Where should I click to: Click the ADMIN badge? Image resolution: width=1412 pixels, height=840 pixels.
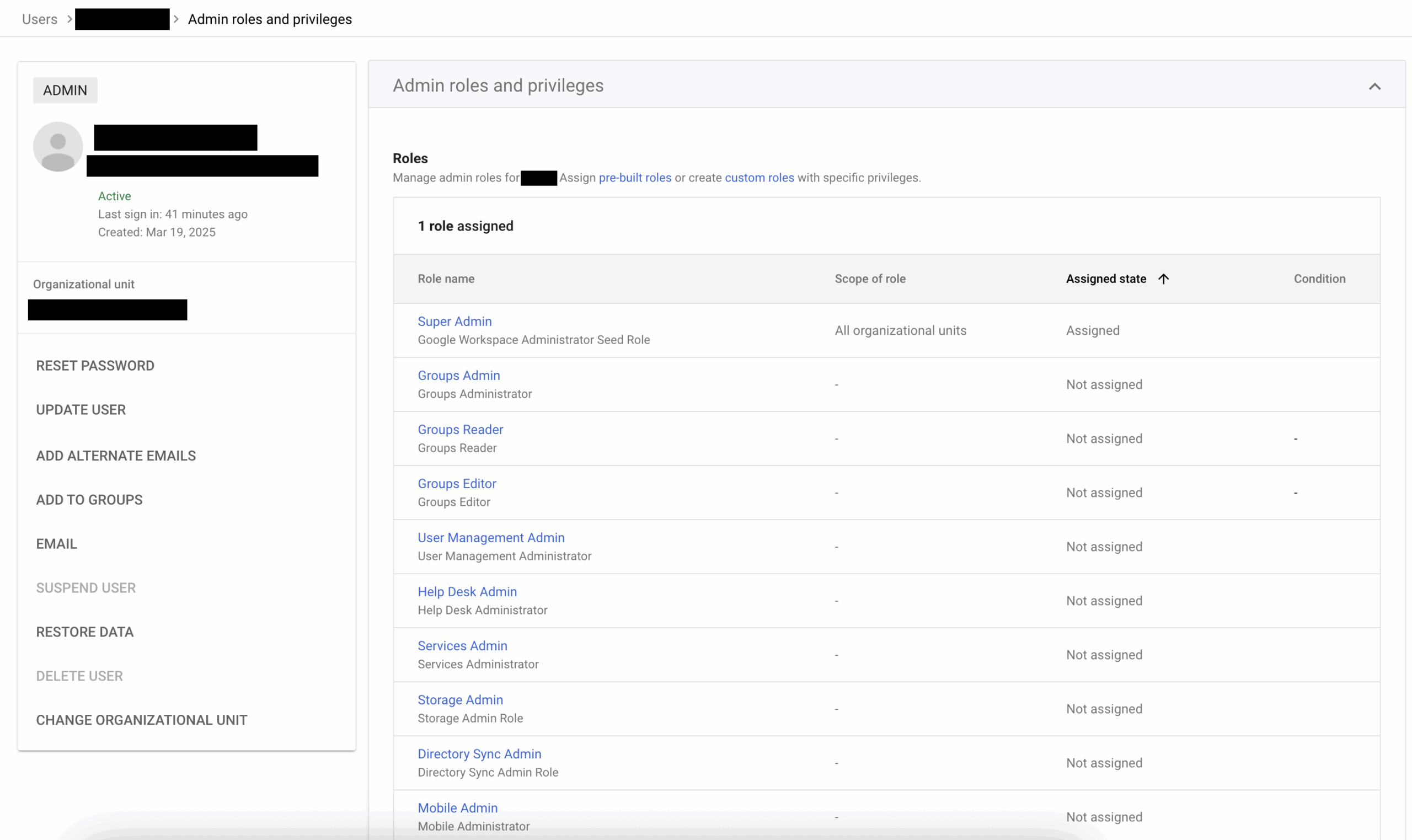pos(65,90)
